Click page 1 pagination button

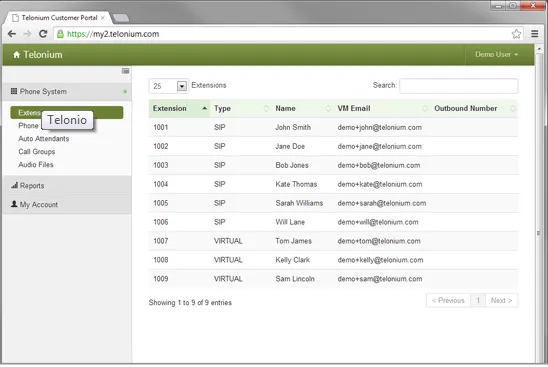tap(478, 301)
